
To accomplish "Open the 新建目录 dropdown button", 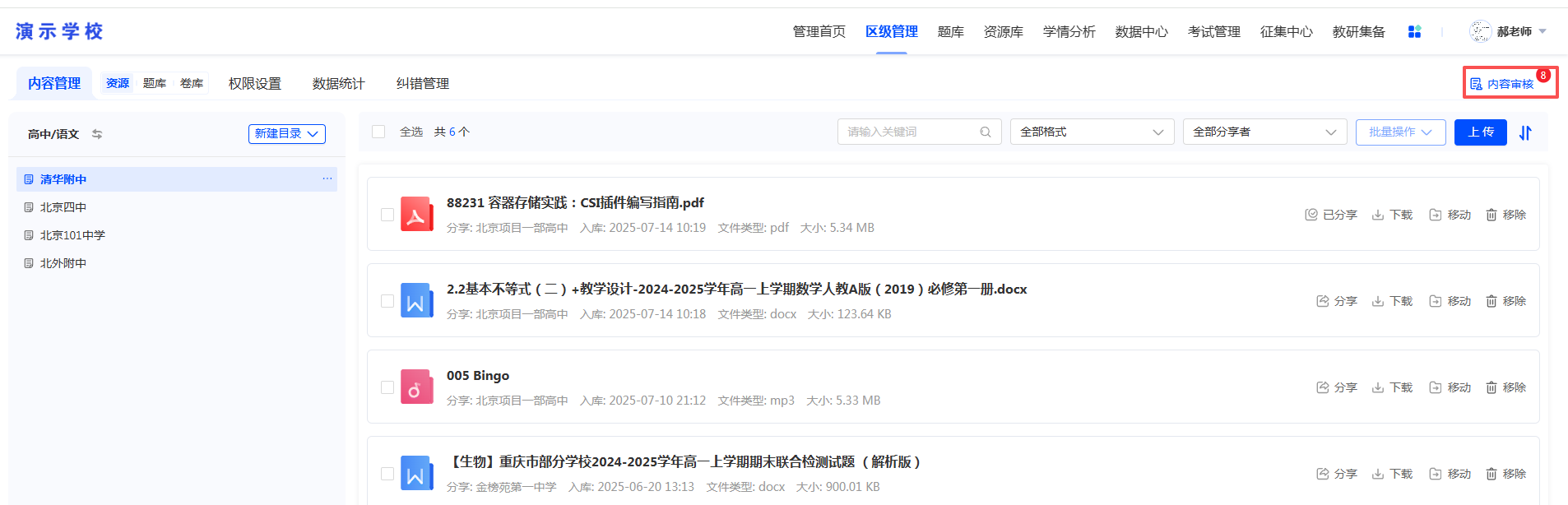I will 287,134.
